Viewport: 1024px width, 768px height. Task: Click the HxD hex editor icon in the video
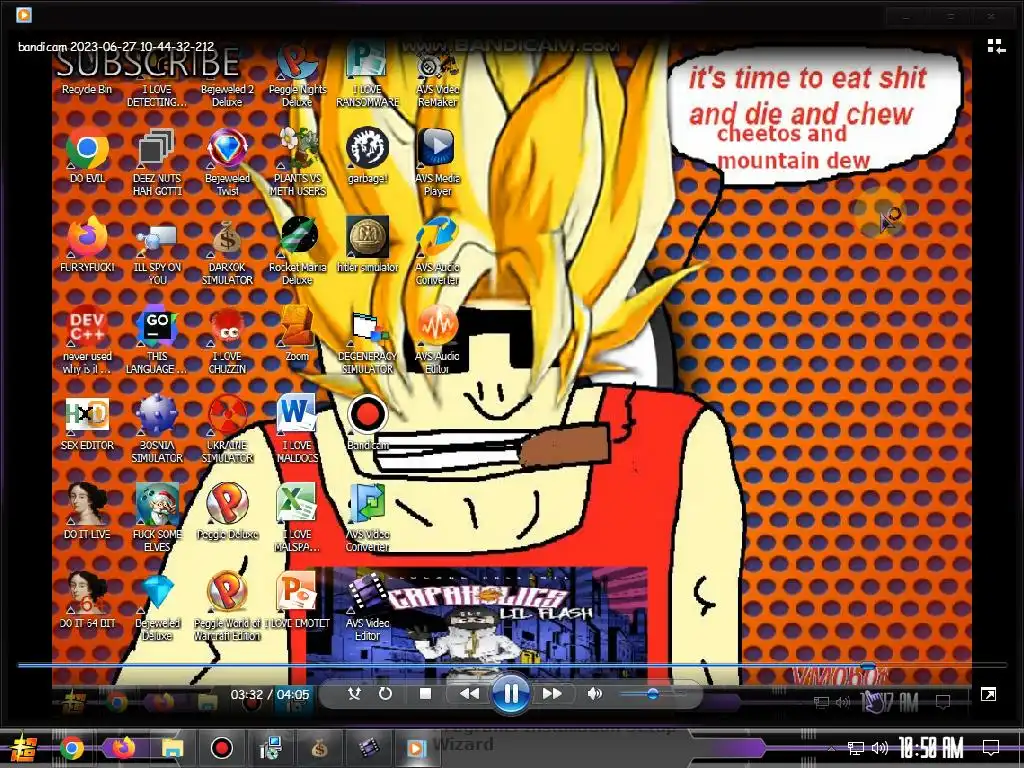click(x=87, y=422)
